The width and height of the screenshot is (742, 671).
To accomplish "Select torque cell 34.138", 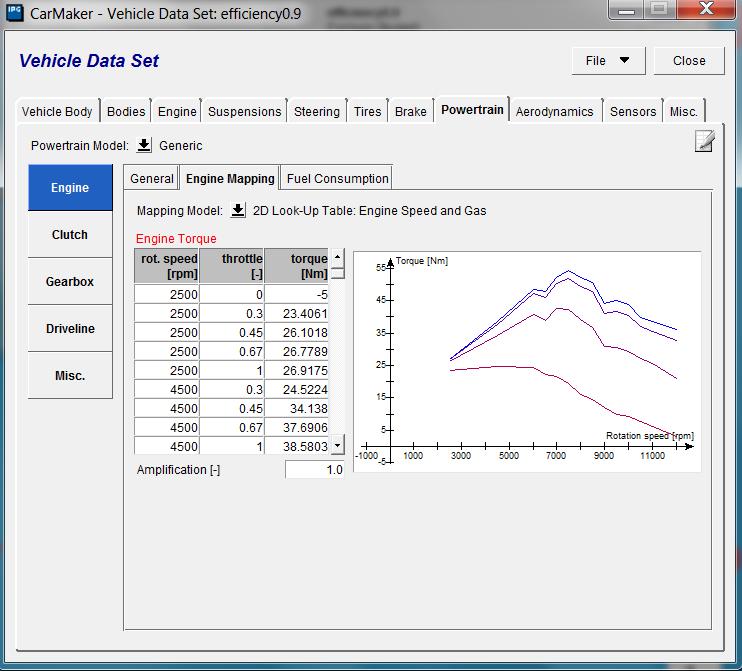I will 297,408.
